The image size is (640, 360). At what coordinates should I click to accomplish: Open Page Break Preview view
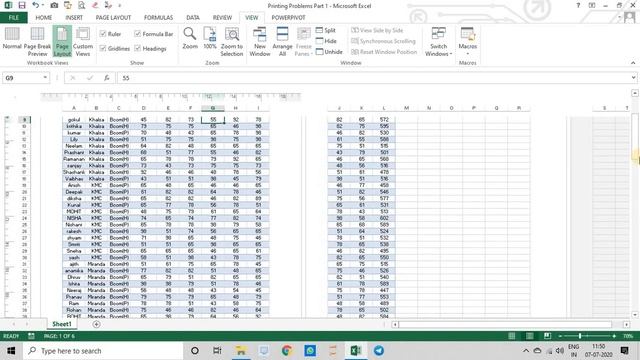point(37,42)
